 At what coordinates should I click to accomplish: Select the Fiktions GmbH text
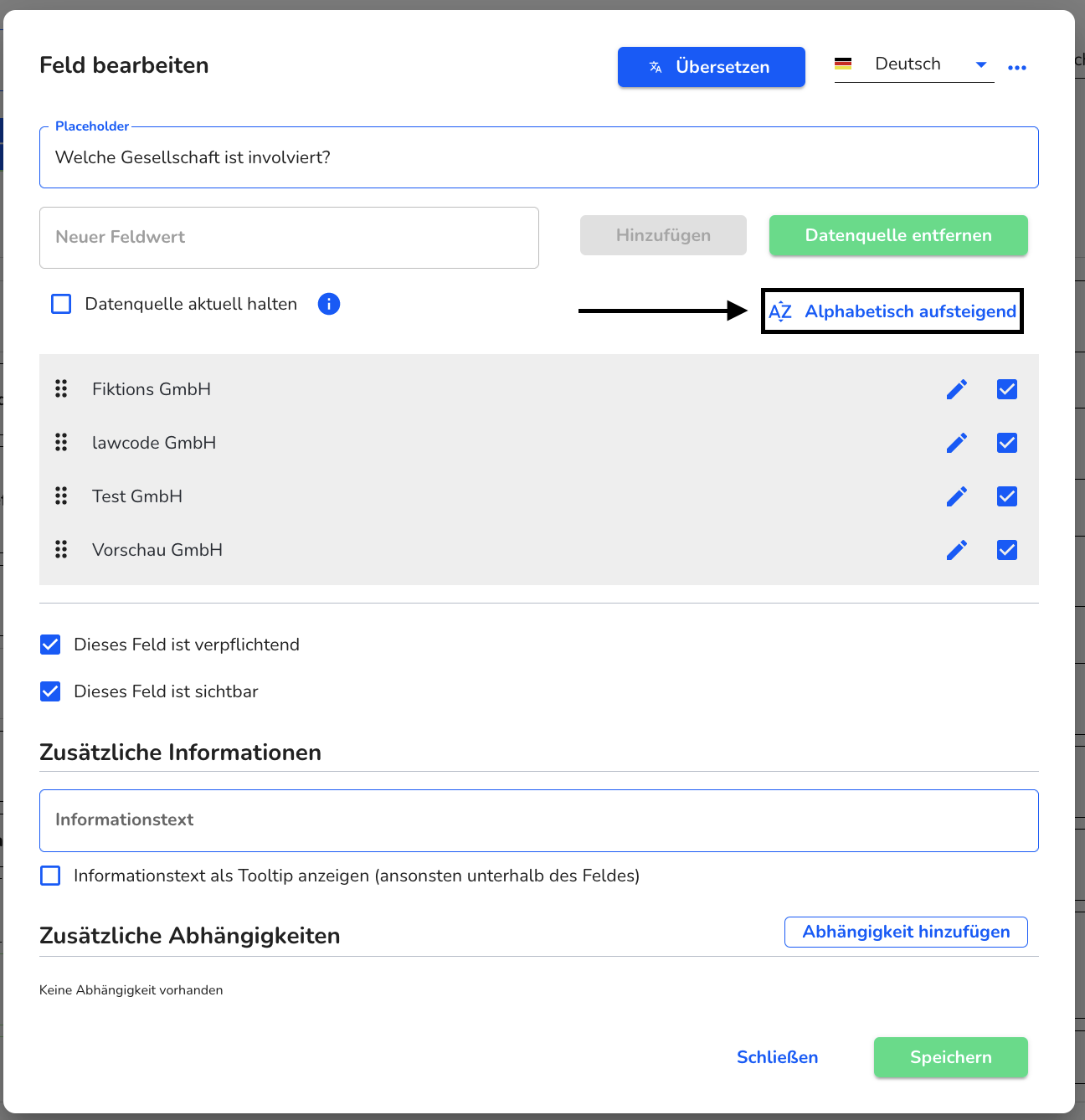pos(152,389)
